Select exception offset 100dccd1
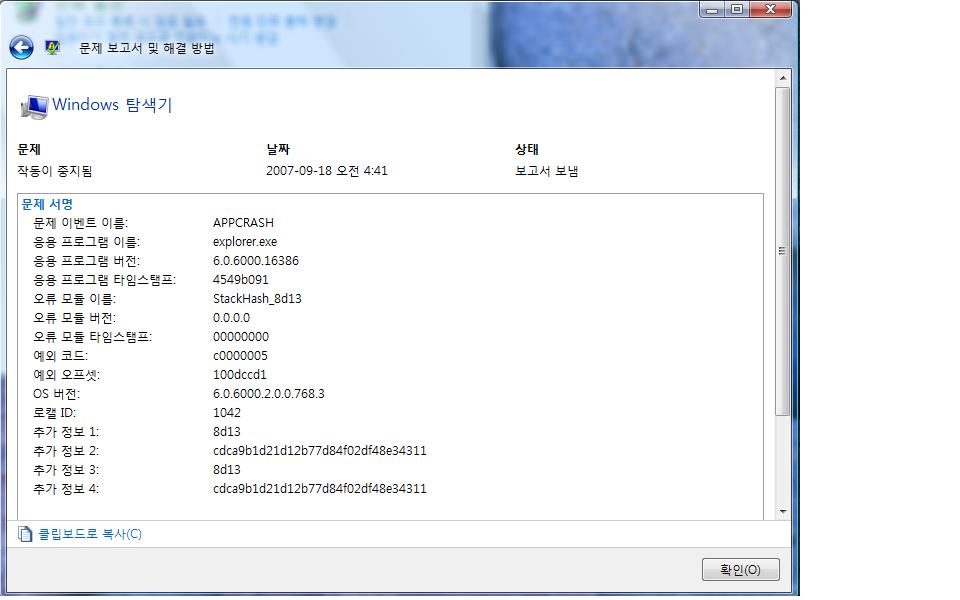The width and height of the screenshot is (960, 600). 239,375
